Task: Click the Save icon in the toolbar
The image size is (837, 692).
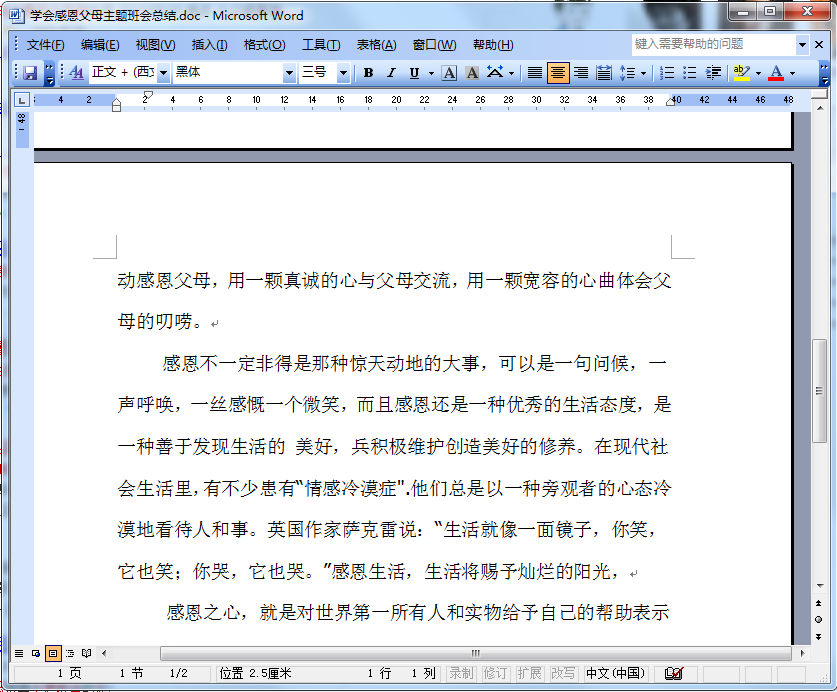Action: pyautogui.click(x=30, y=73)
